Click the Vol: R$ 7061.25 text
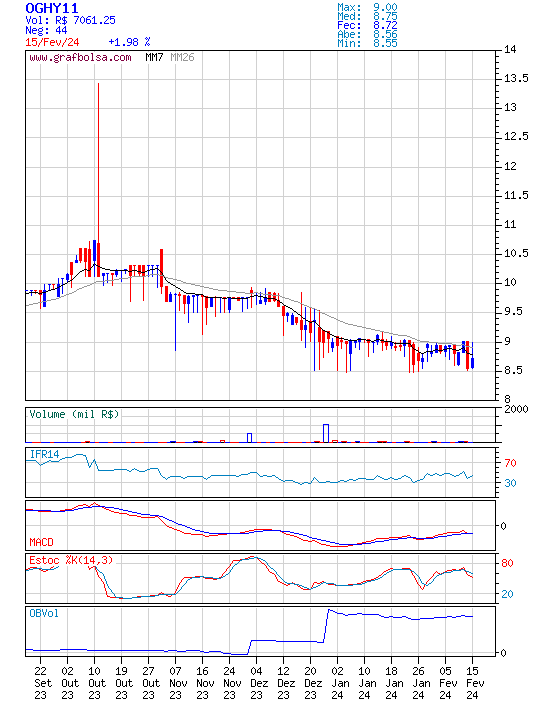The image size is (545, 720). click(x=70, y=20)
